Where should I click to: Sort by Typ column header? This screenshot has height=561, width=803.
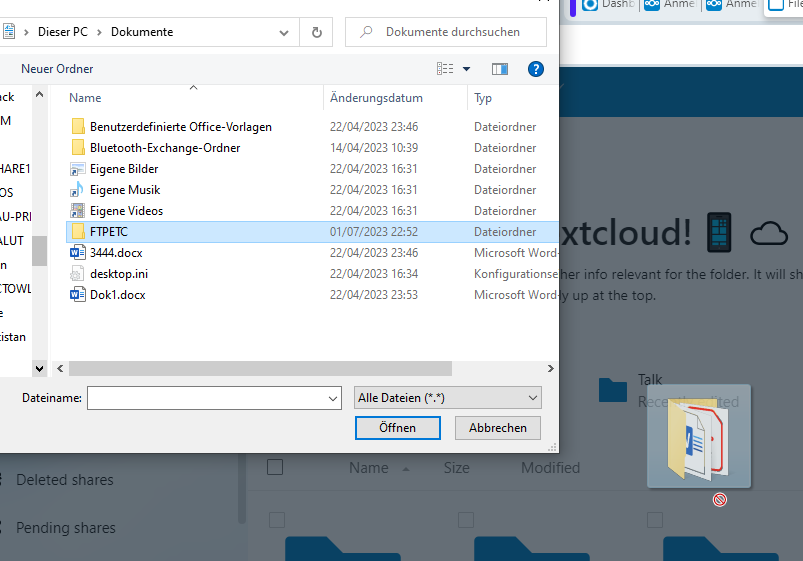click(483, 98)
